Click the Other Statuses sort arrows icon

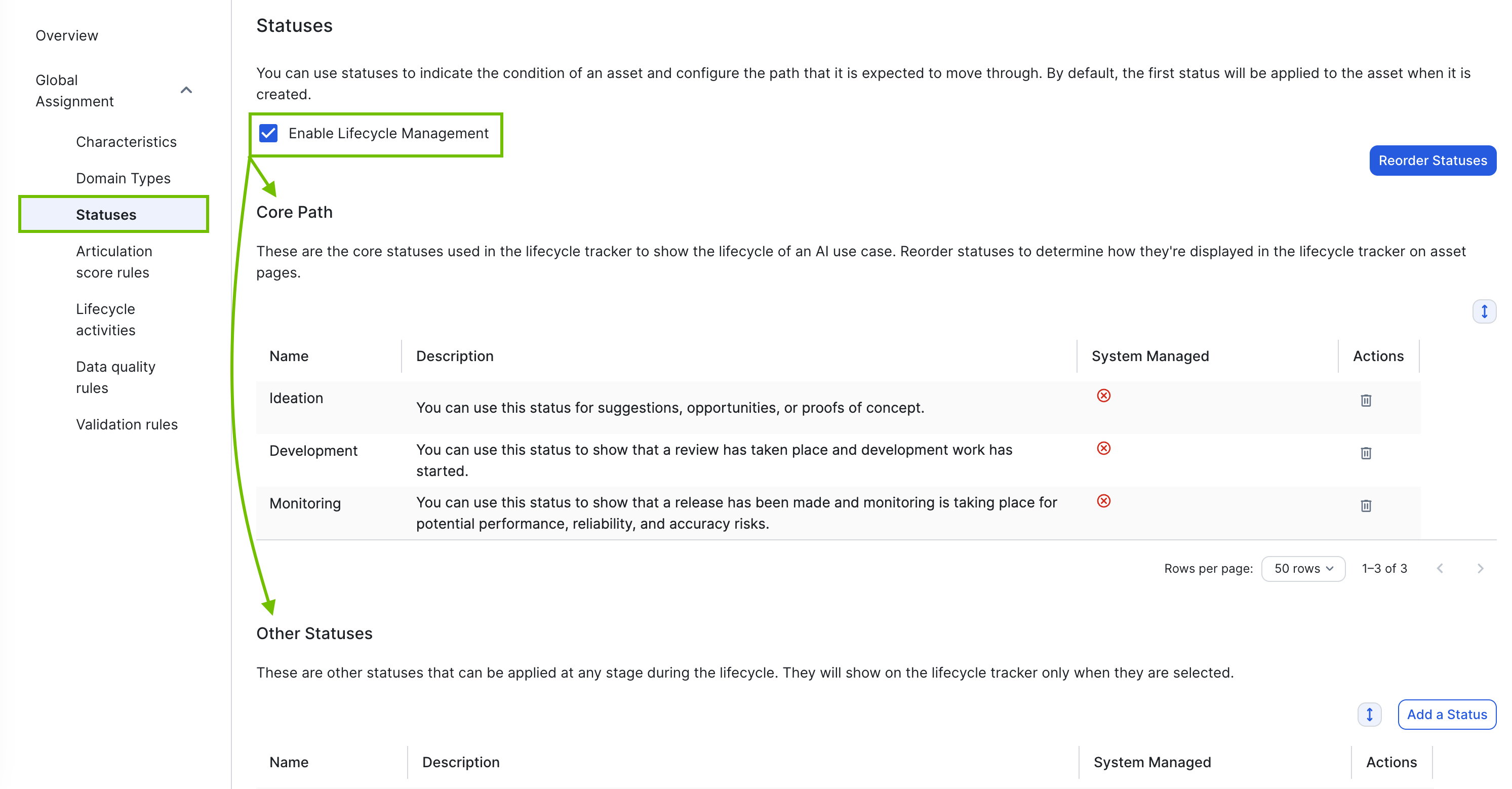pyautogui.click(x=1369, y=715)
